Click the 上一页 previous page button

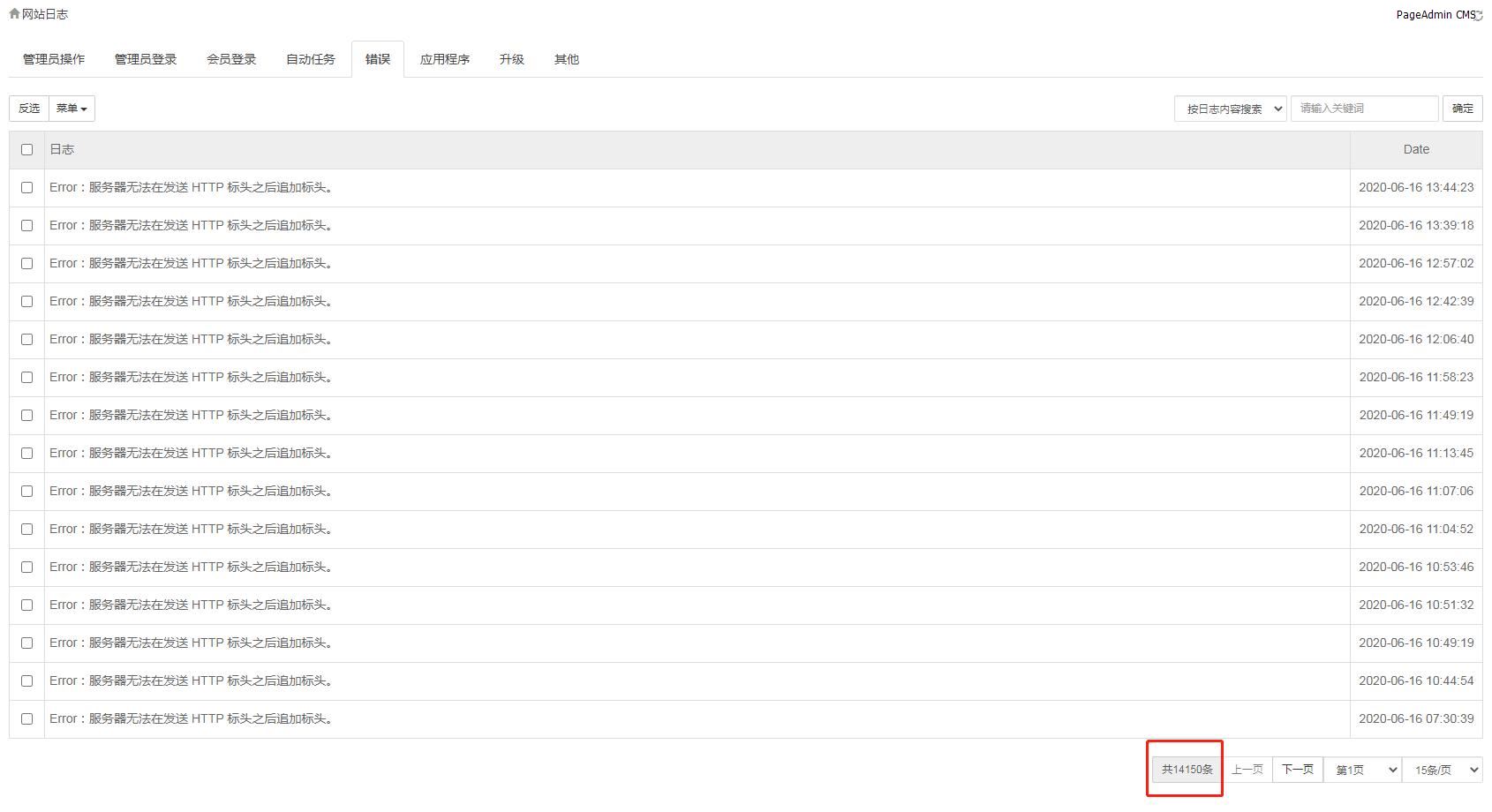1247,770
